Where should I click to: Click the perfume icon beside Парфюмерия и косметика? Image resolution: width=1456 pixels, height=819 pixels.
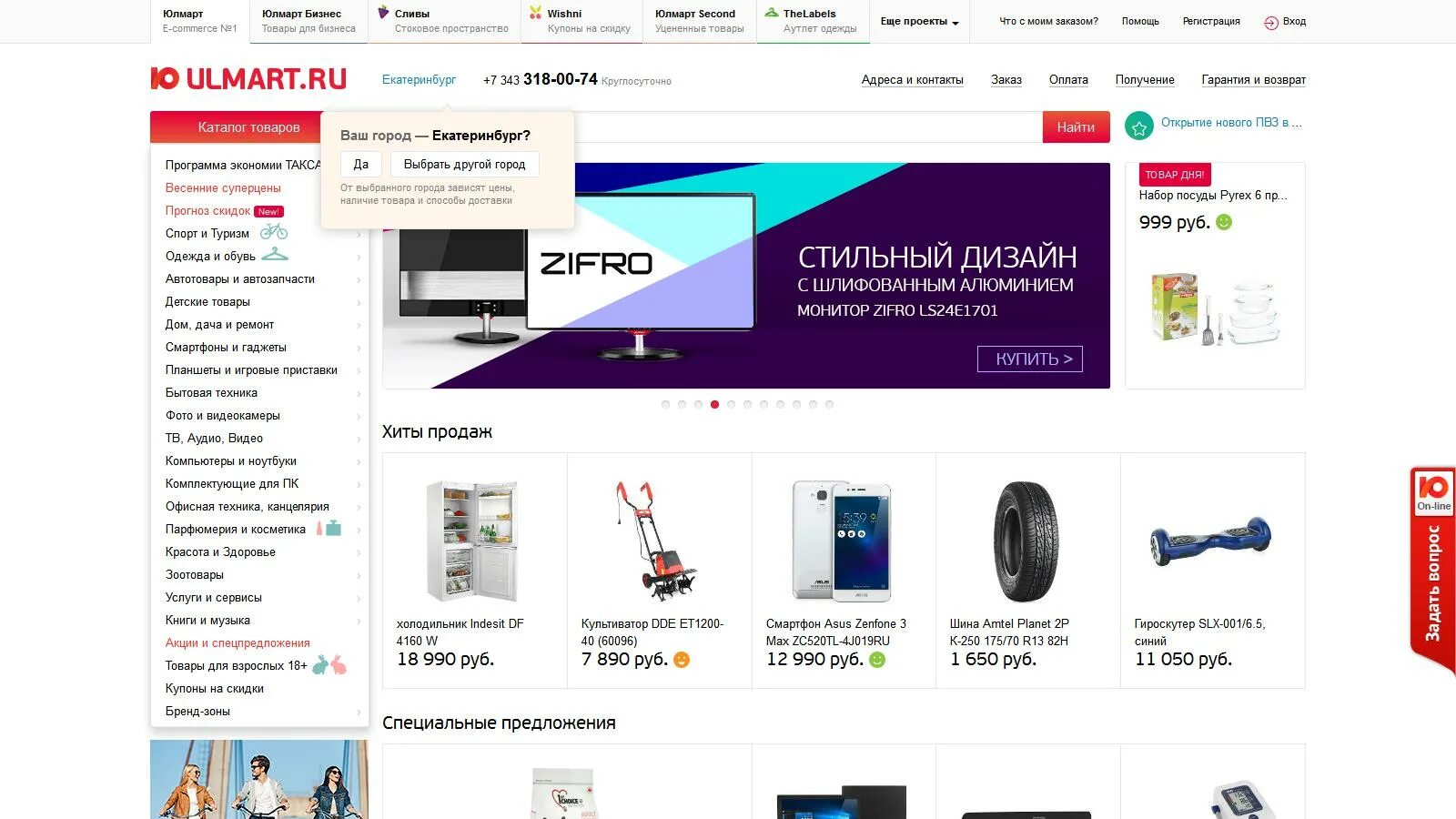(329, 528)
